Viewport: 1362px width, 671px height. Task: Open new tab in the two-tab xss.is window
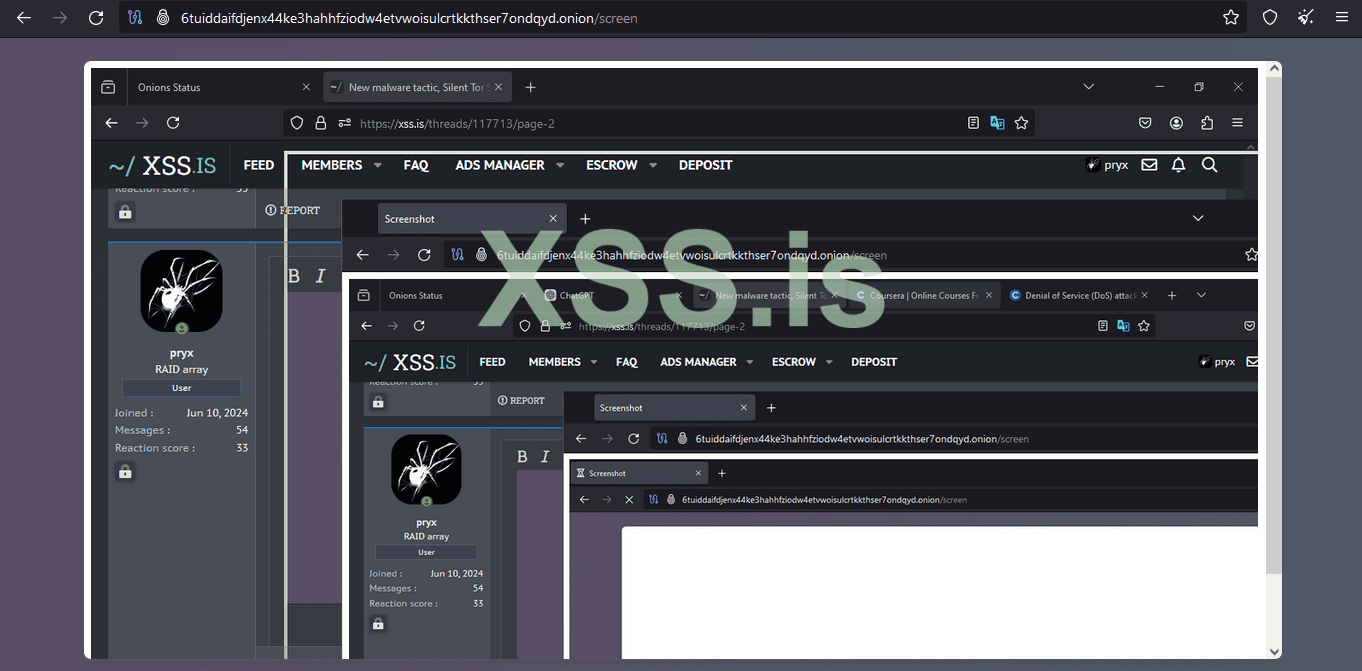tap(531, 87)
